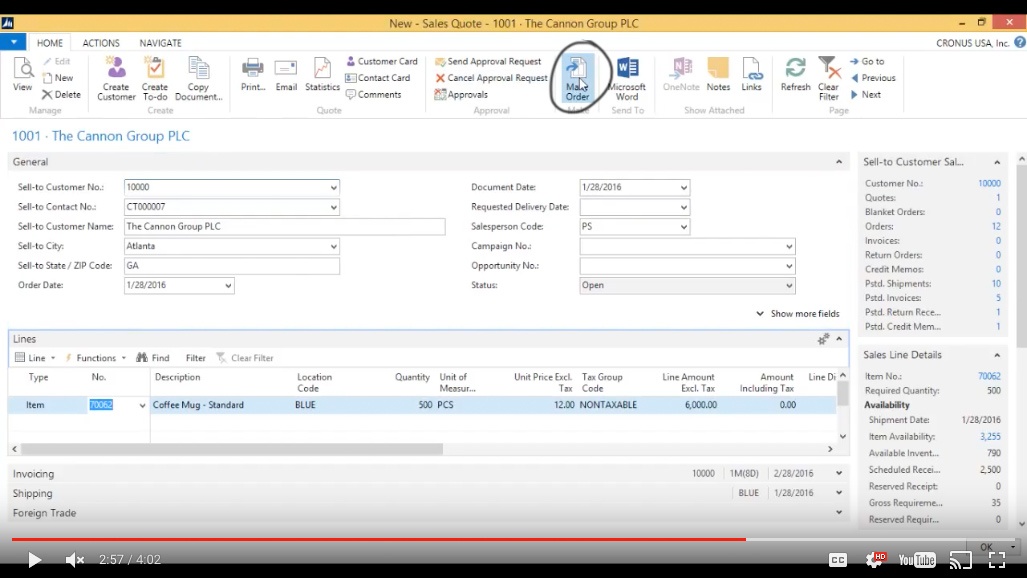Click Cancel Approval Request
Image resolution: width=1027 pixels, height=578 pixels.
point(491,77)
